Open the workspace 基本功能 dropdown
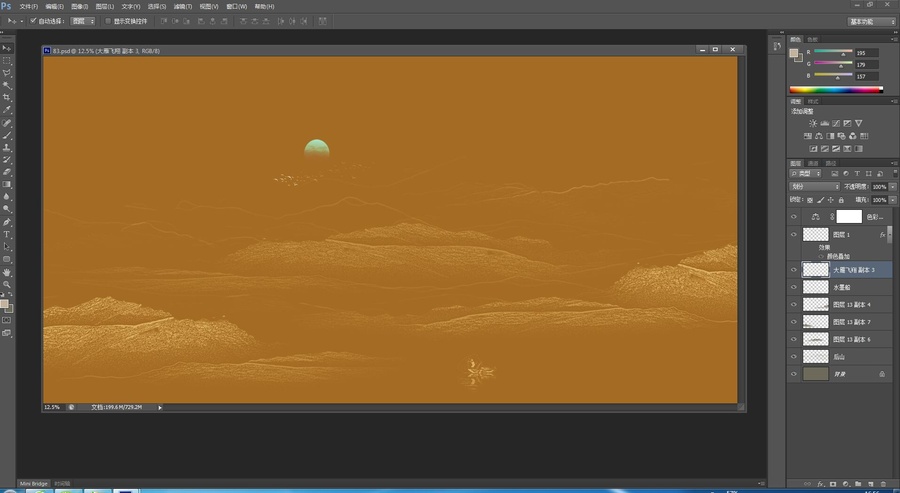The width and height of the screenshot is (900, 493). (871, 21)
